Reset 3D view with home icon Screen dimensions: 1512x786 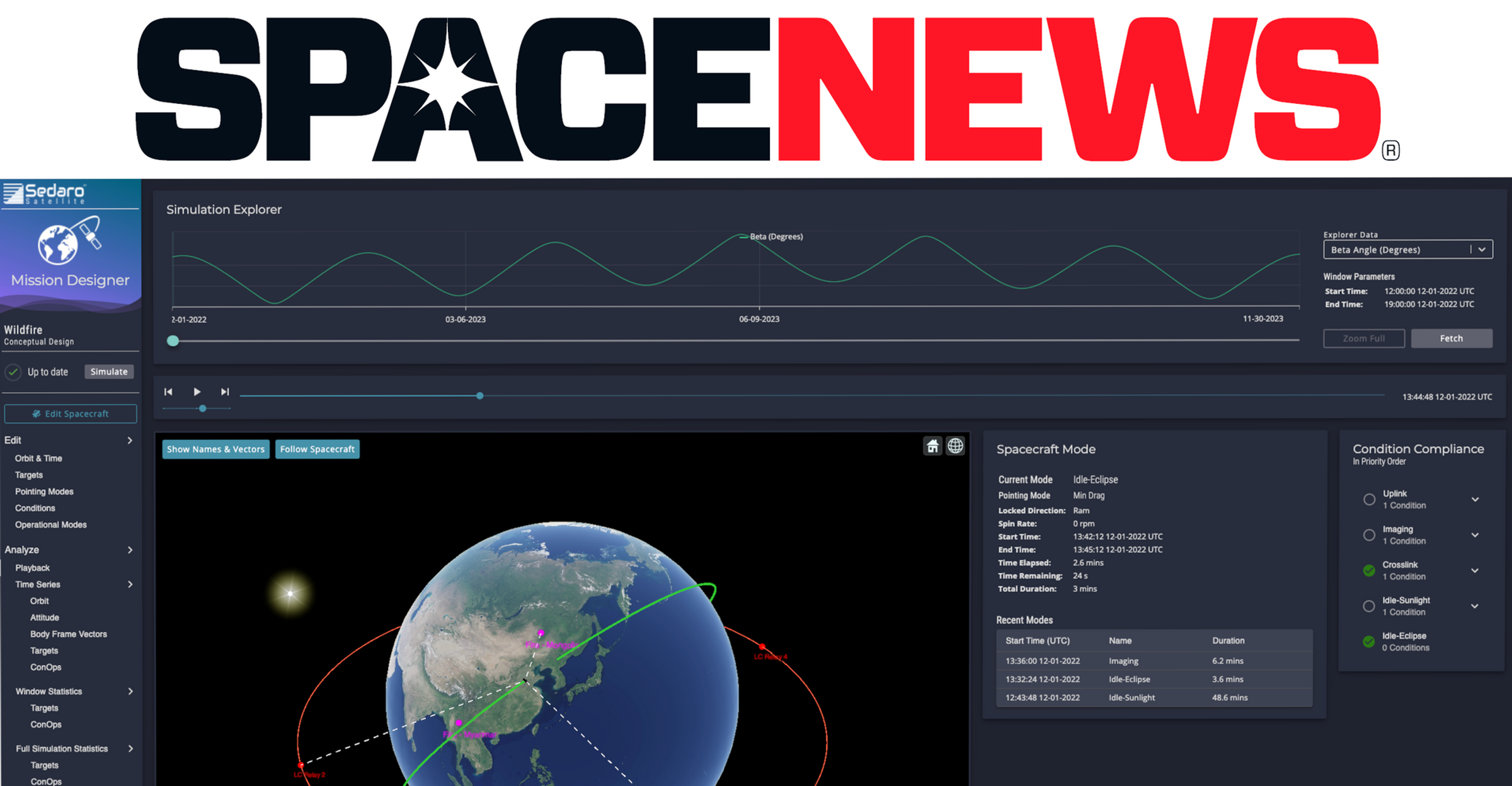(x=932, y=446)
